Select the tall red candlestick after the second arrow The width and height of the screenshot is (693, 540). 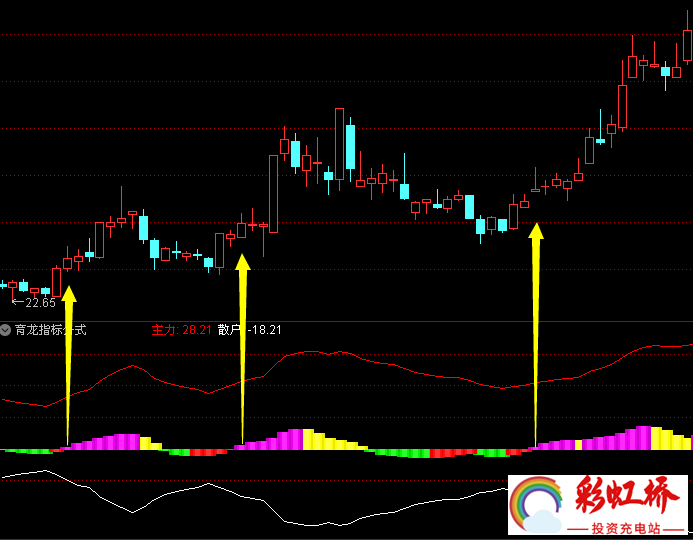[x=273, y=192]
